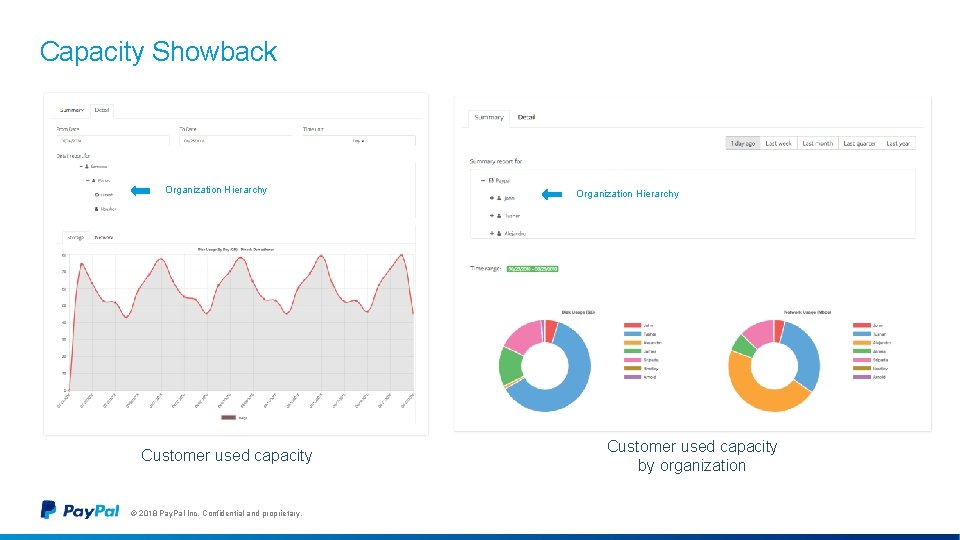960x540 pixels.
Task: Click the 'Last year' button
Action: [898, 143]
